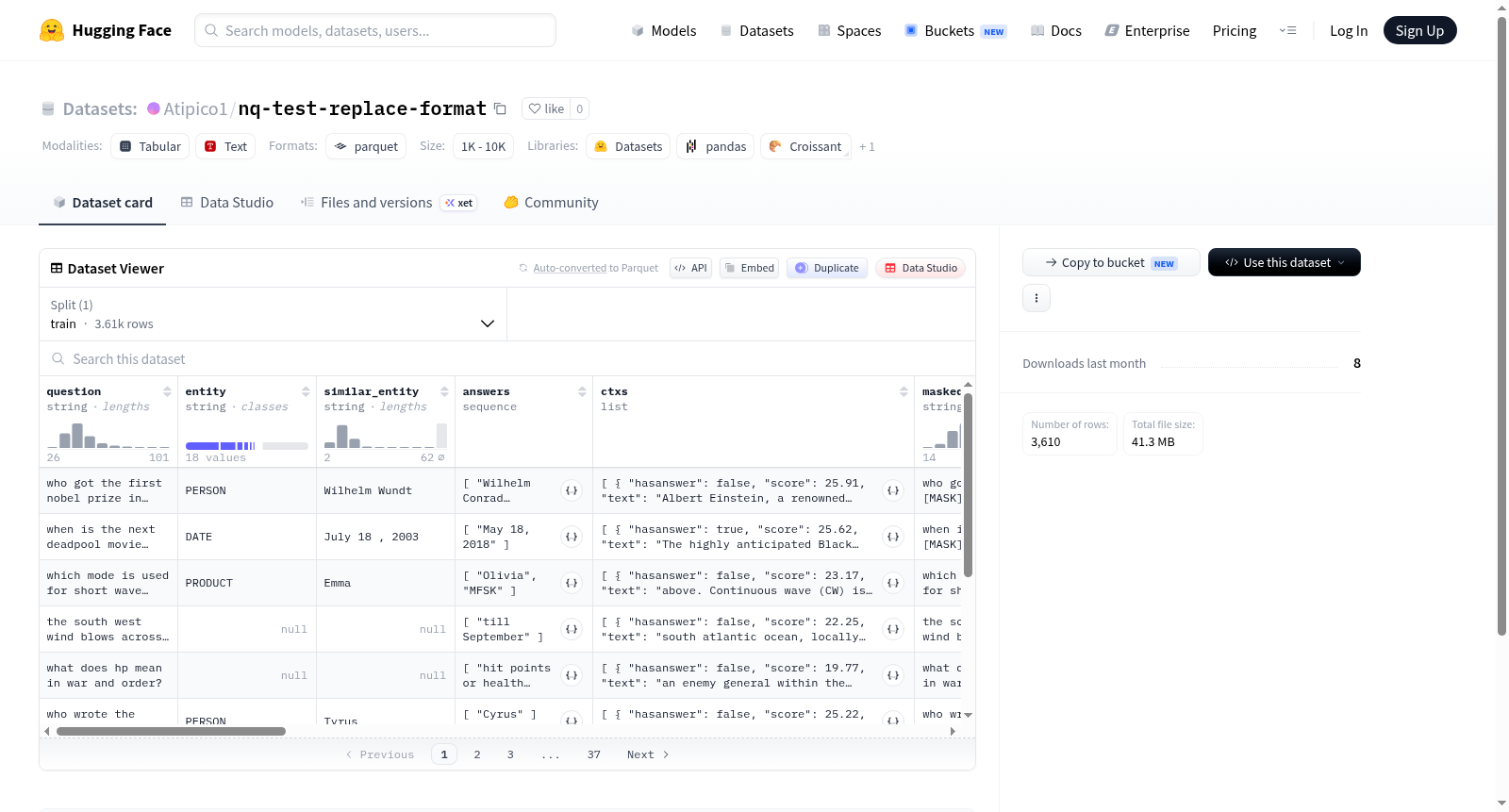Click the similar_entity lengths histogram
This screenshot has height=812, width=1509.
(x=385, y=436)
